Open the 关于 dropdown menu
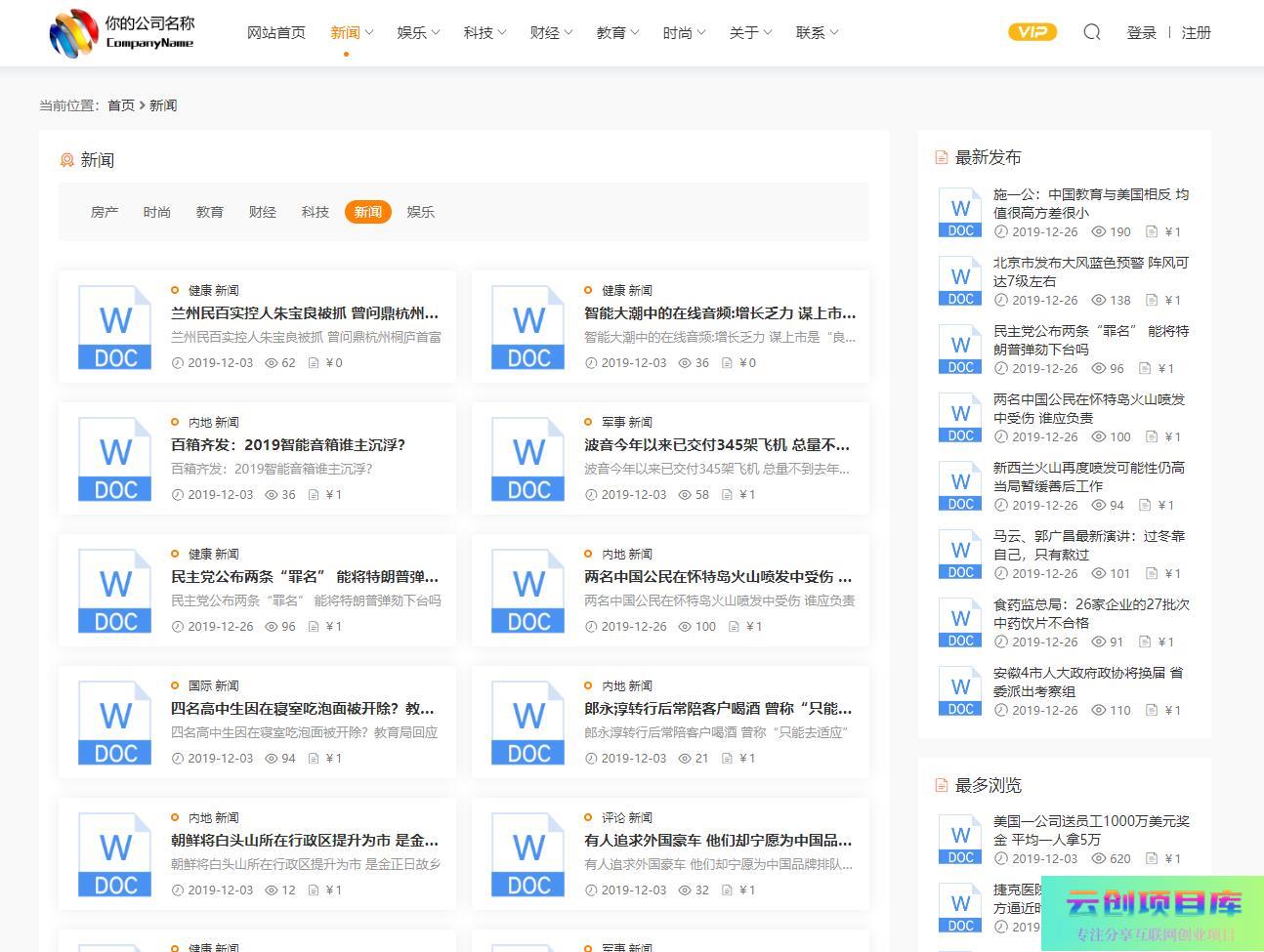The width and height of the screenshot is (1264, 952). (x=750, y=32)
